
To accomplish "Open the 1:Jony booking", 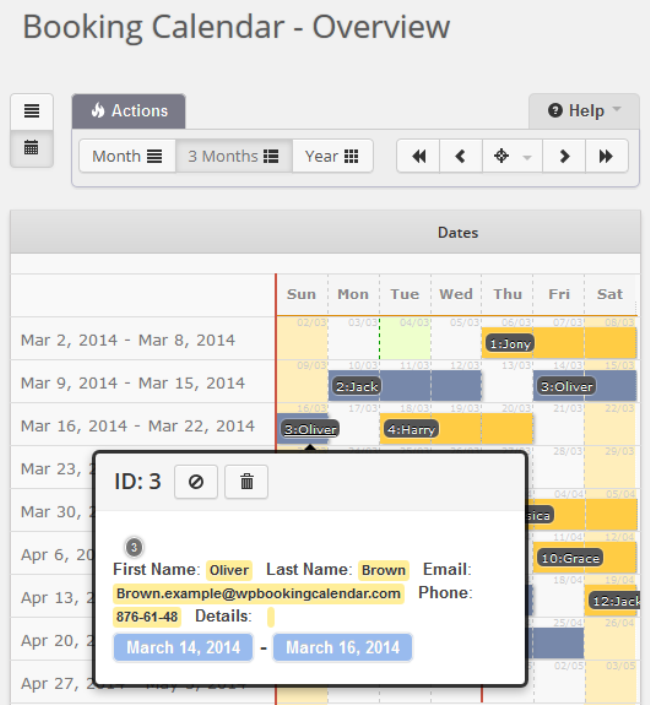I will tap(510, 343).
